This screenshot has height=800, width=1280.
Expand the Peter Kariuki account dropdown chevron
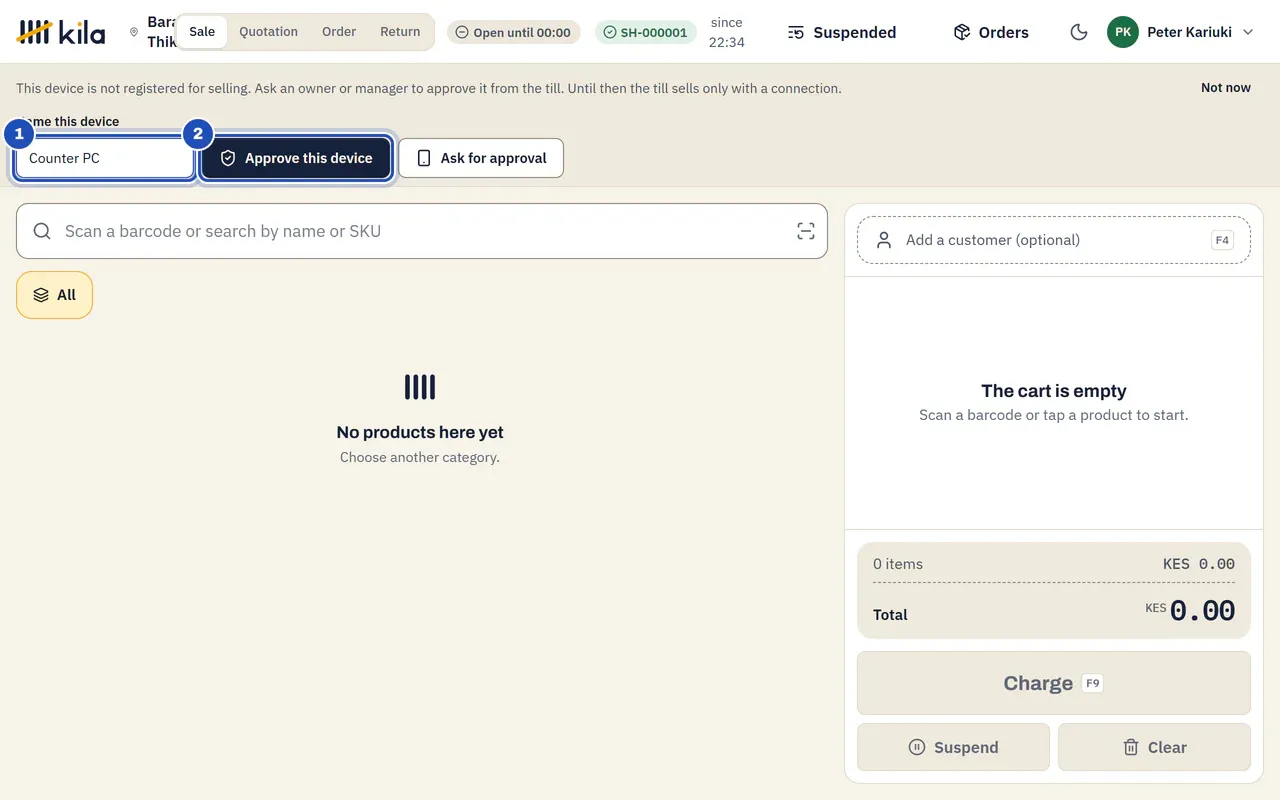(x=1248, y=32)
